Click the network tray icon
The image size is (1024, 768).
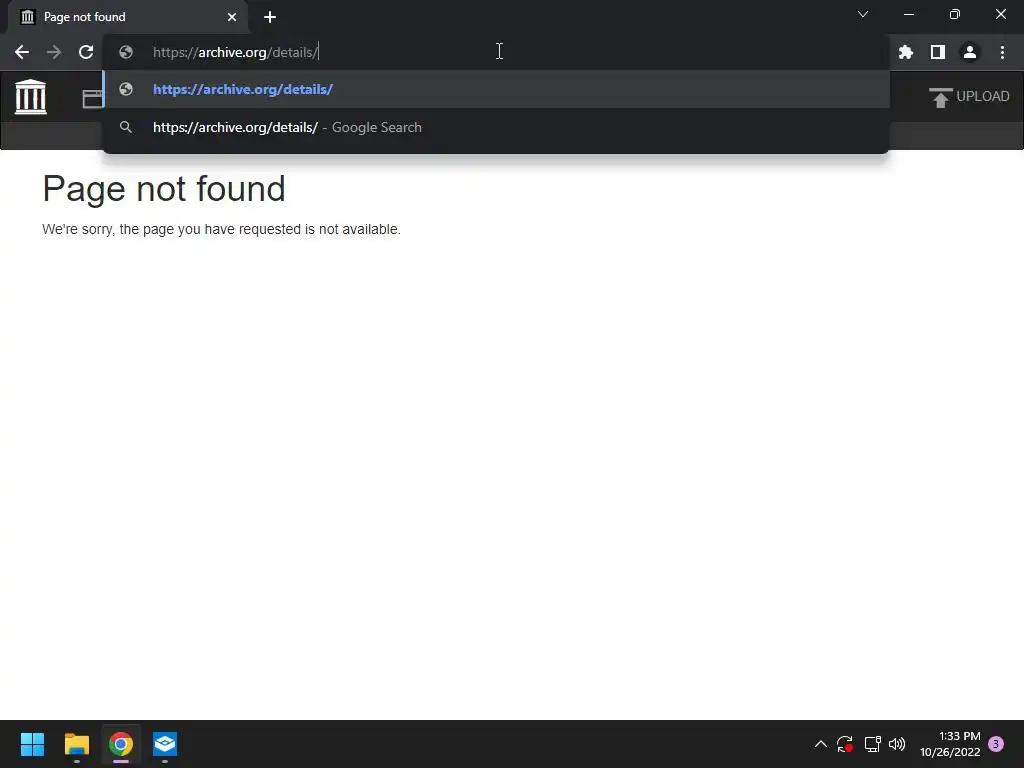pyautogui.click(x=872, y=744)
